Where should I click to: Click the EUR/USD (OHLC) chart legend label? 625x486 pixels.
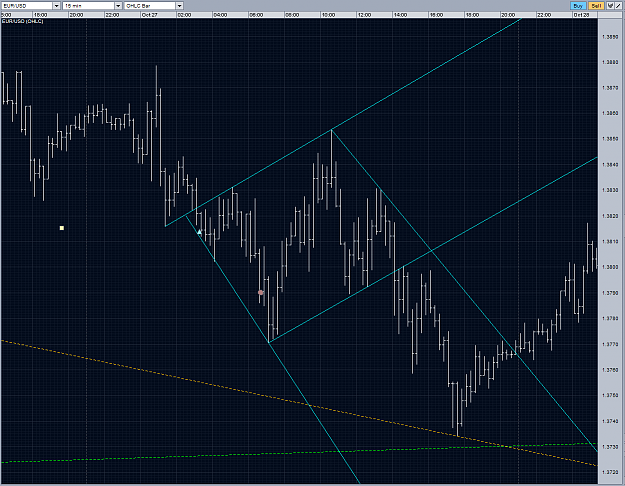[x=22, y=21]
